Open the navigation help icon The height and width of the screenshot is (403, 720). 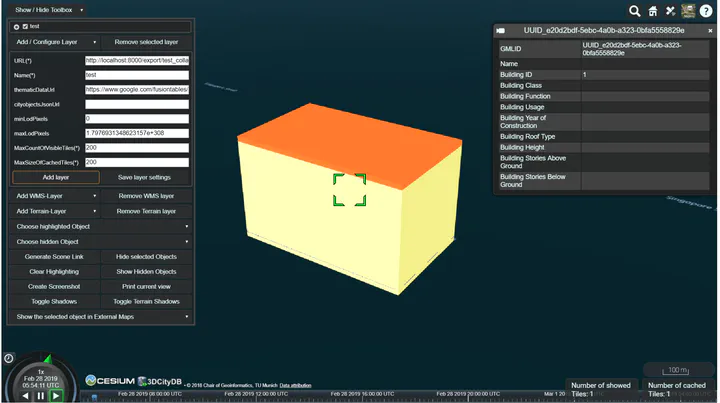tap(707, 11)
